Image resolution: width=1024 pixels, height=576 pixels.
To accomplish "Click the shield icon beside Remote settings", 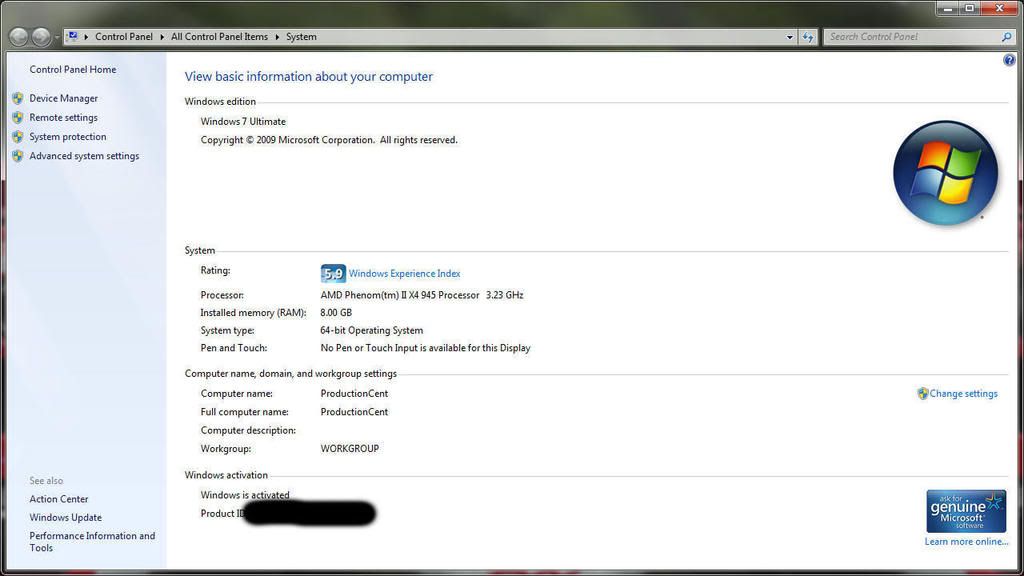I will pyautogui.click(x=18, y=118).
